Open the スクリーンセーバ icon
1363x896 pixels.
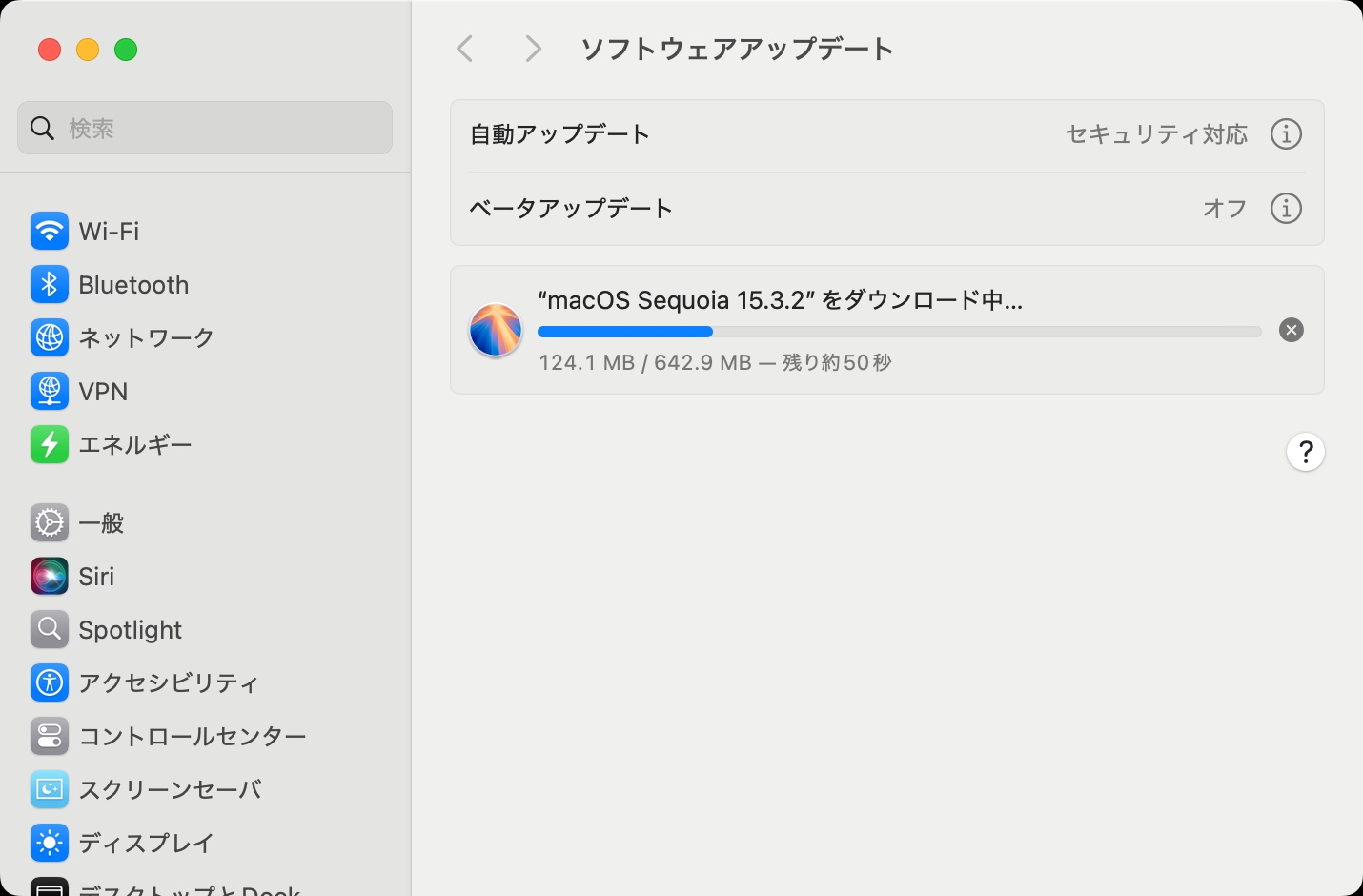tap(50, 789)
